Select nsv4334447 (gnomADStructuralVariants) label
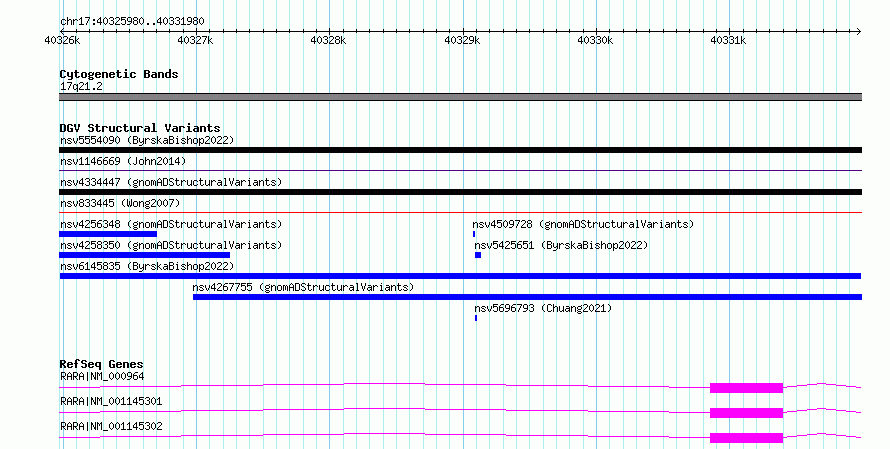This screenshot has height=449, width=890. pos(171,182)
